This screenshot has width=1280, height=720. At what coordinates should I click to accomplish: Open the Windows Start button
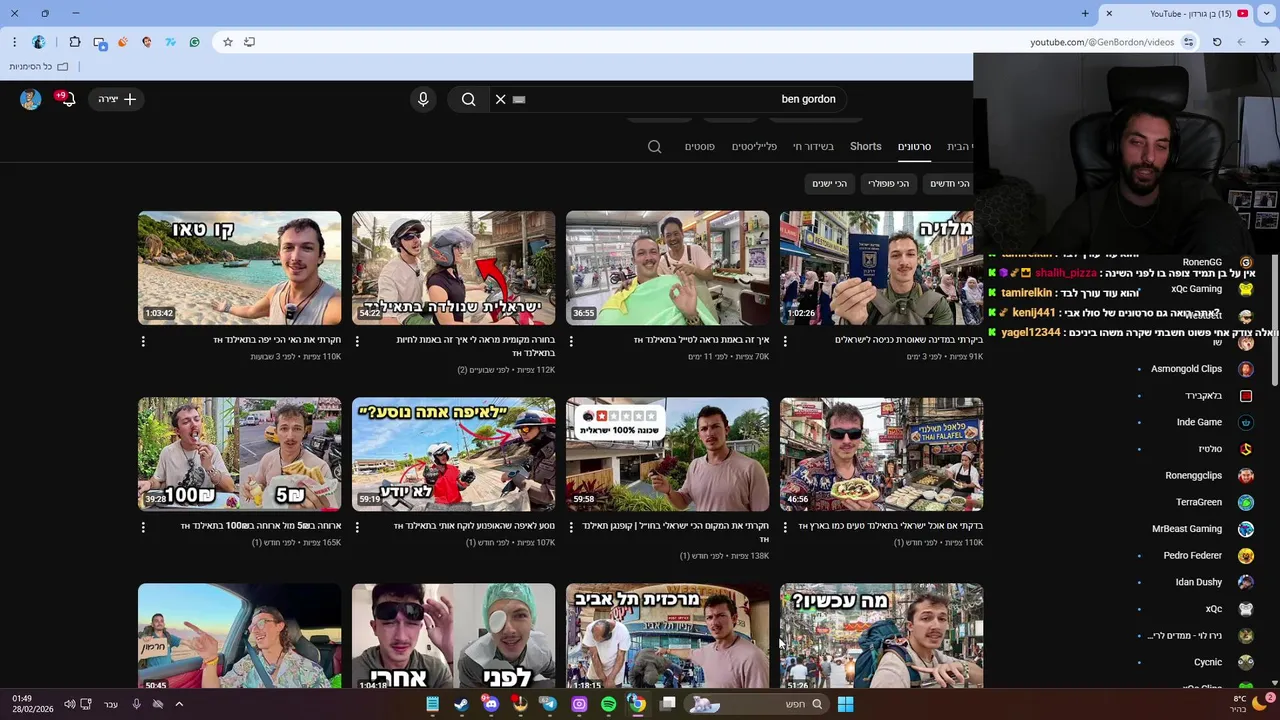tap(846, 704)
